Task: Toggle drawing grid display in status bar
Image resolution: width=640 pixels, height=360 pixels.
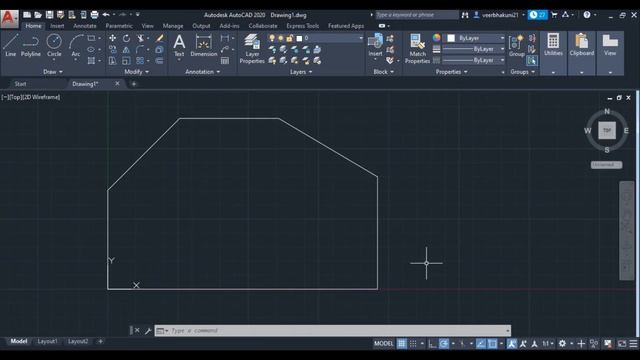Action: pyautogui.click(x=402, y=344)
